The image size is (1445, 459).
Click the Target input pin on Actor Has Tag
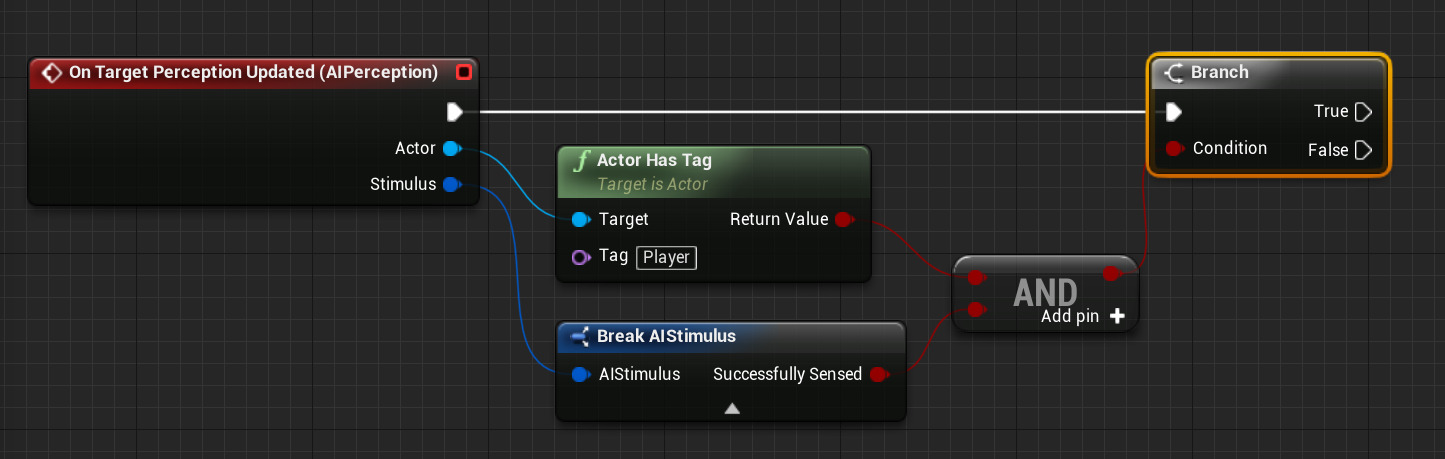(580, 219)
